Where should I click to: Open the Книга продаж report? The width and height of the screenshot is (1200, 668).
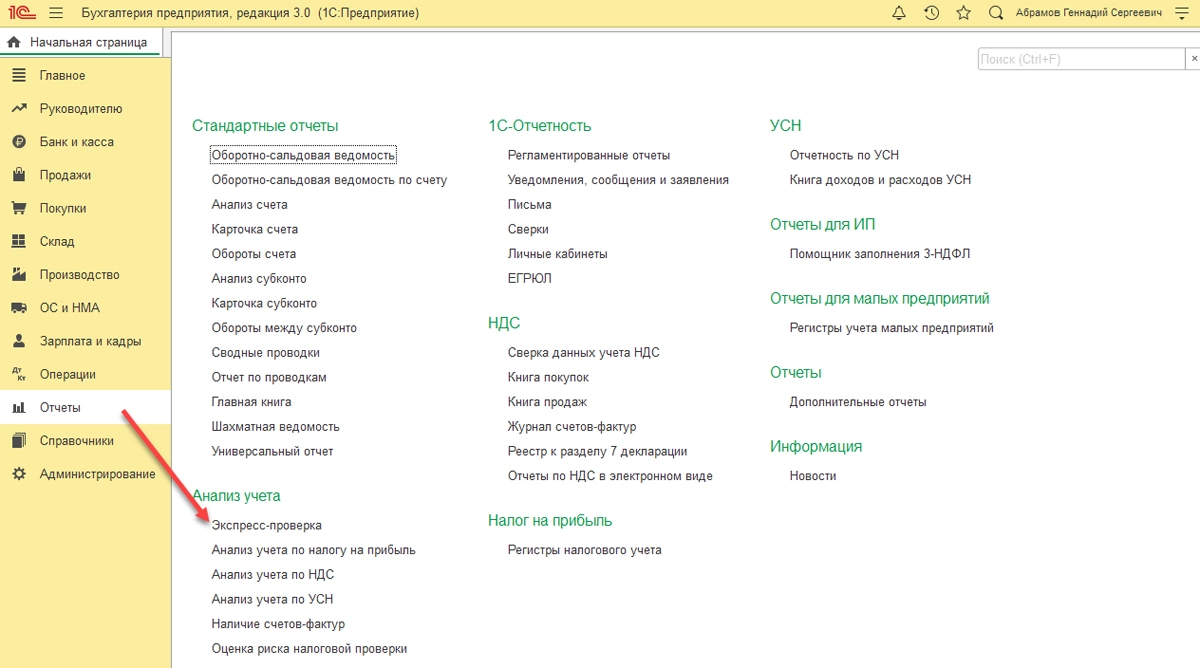point(547,402)
